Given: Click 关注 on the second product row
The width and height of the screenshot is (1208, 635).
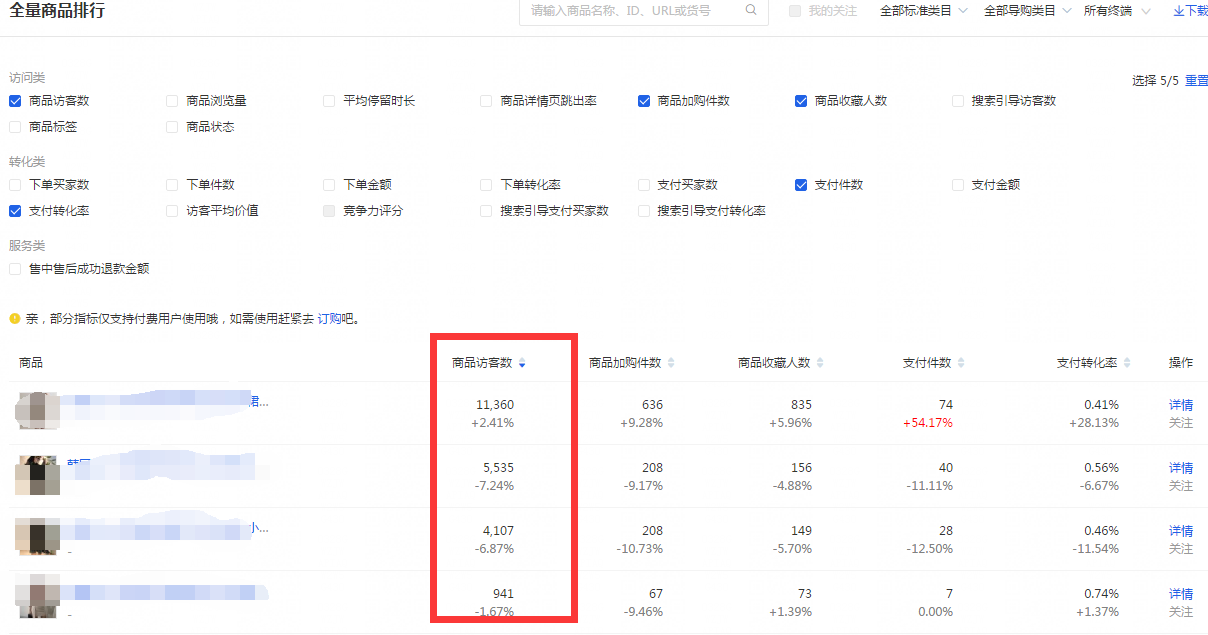Looking at the screenshot, I should coord(1180,486).
